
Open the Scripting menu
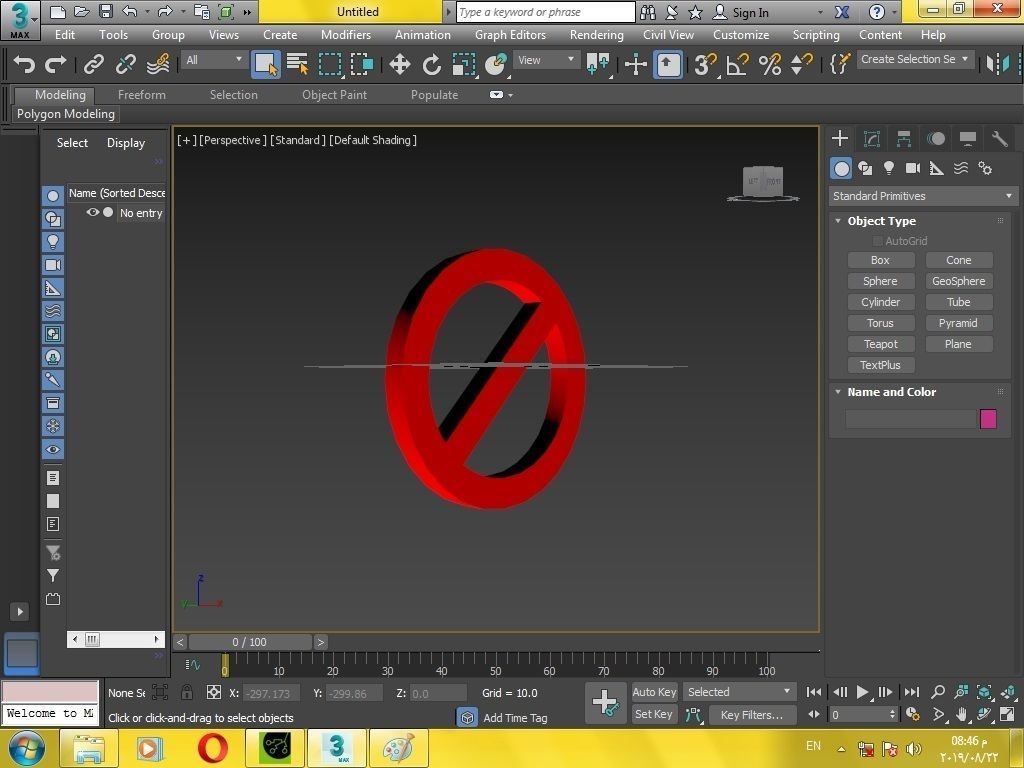816,35
